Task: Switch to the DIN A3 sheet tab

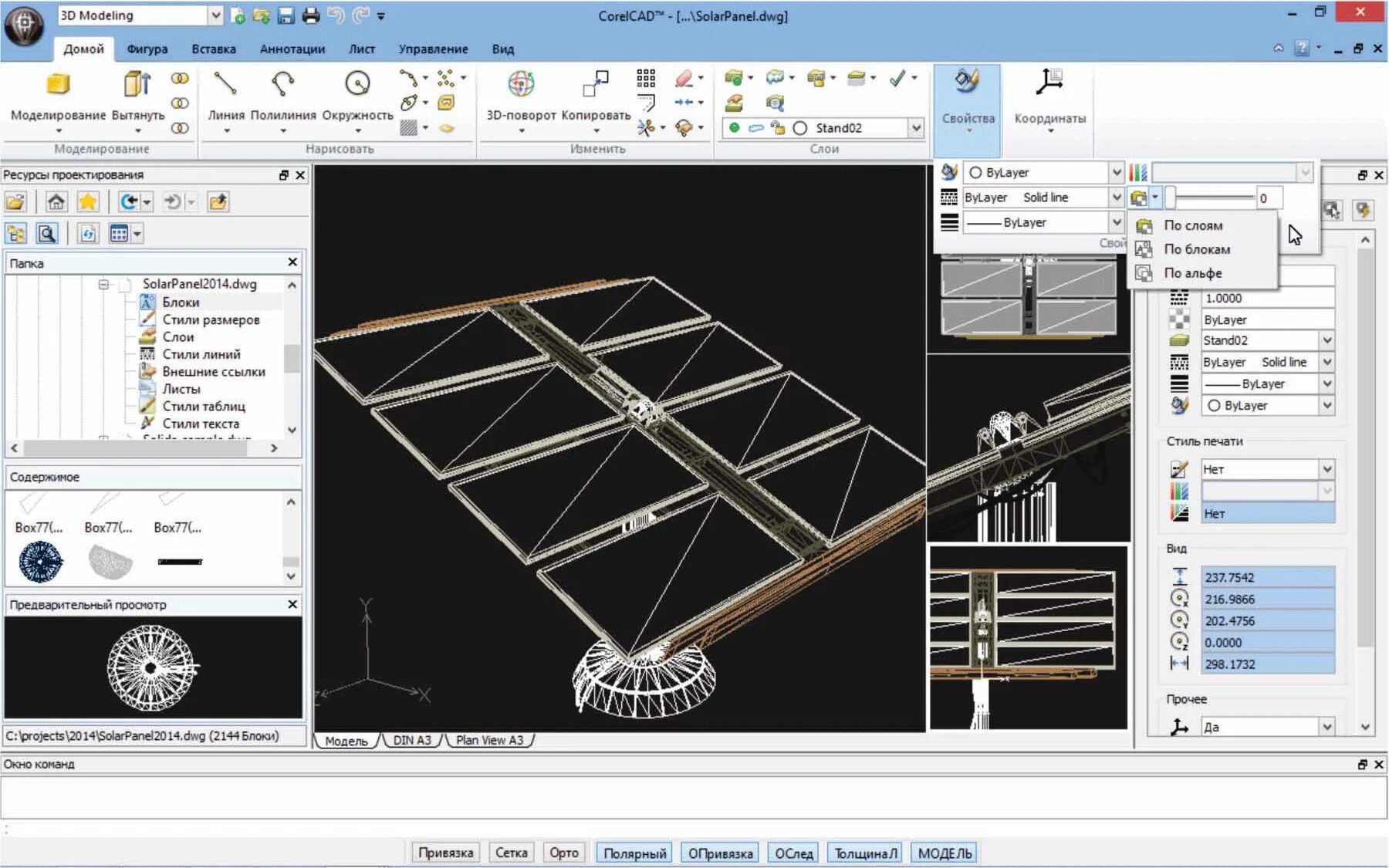Action: point(412,740)
